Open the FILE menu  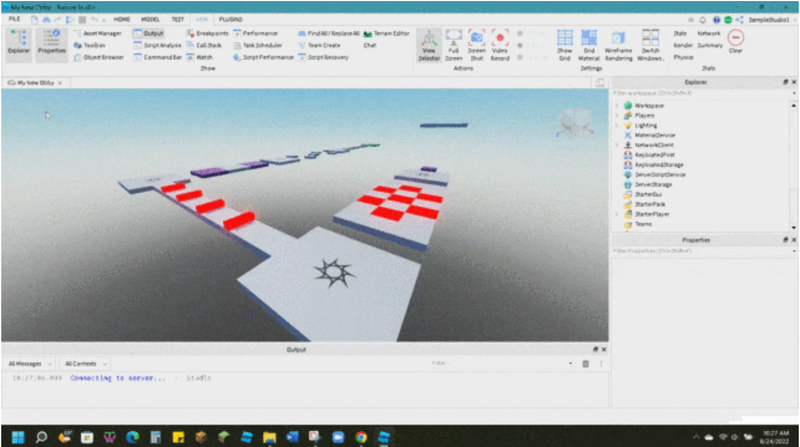(x=14, y=19)
